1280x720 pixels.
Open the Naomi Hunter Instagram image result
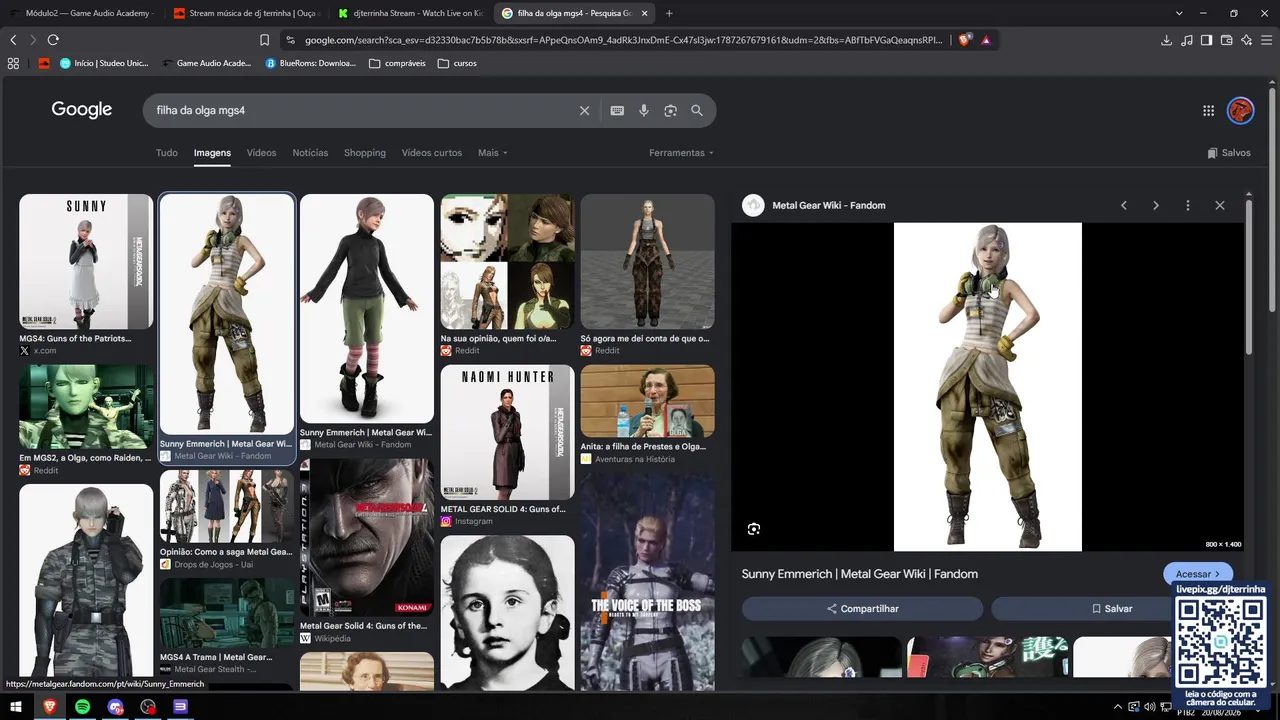point(508,432)
